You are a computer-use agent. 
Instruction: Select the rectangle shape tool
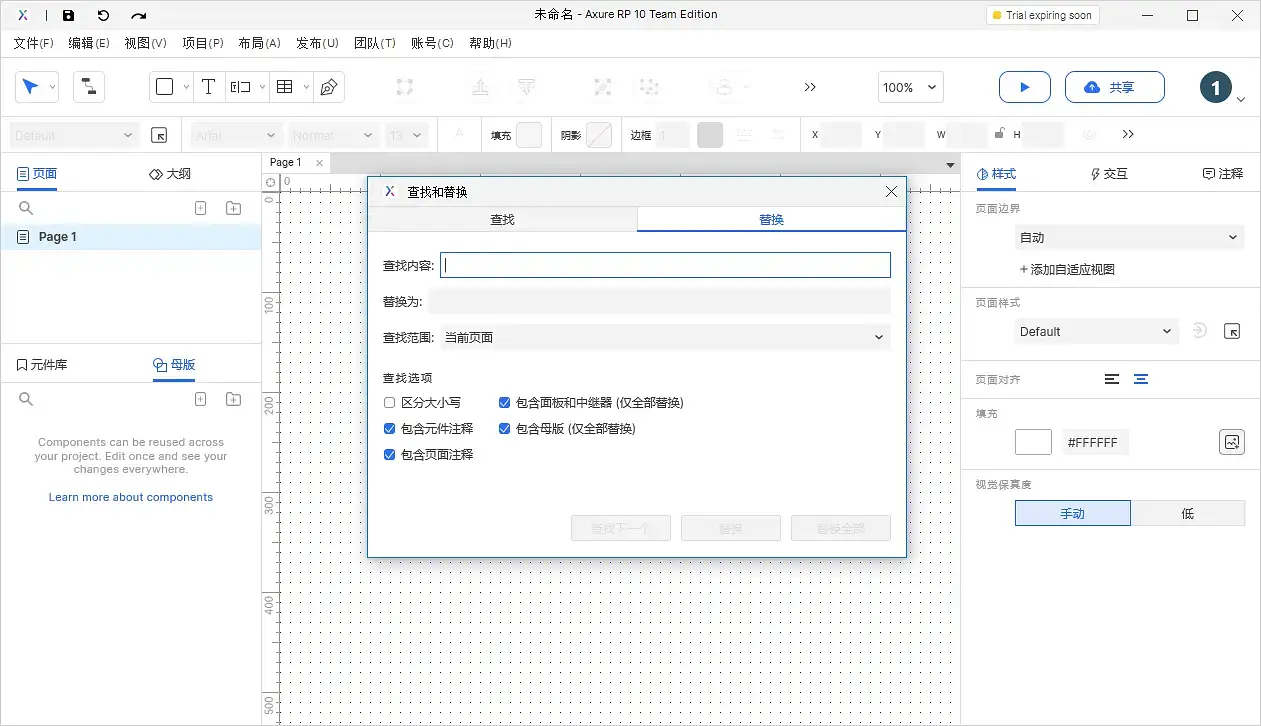164,87
